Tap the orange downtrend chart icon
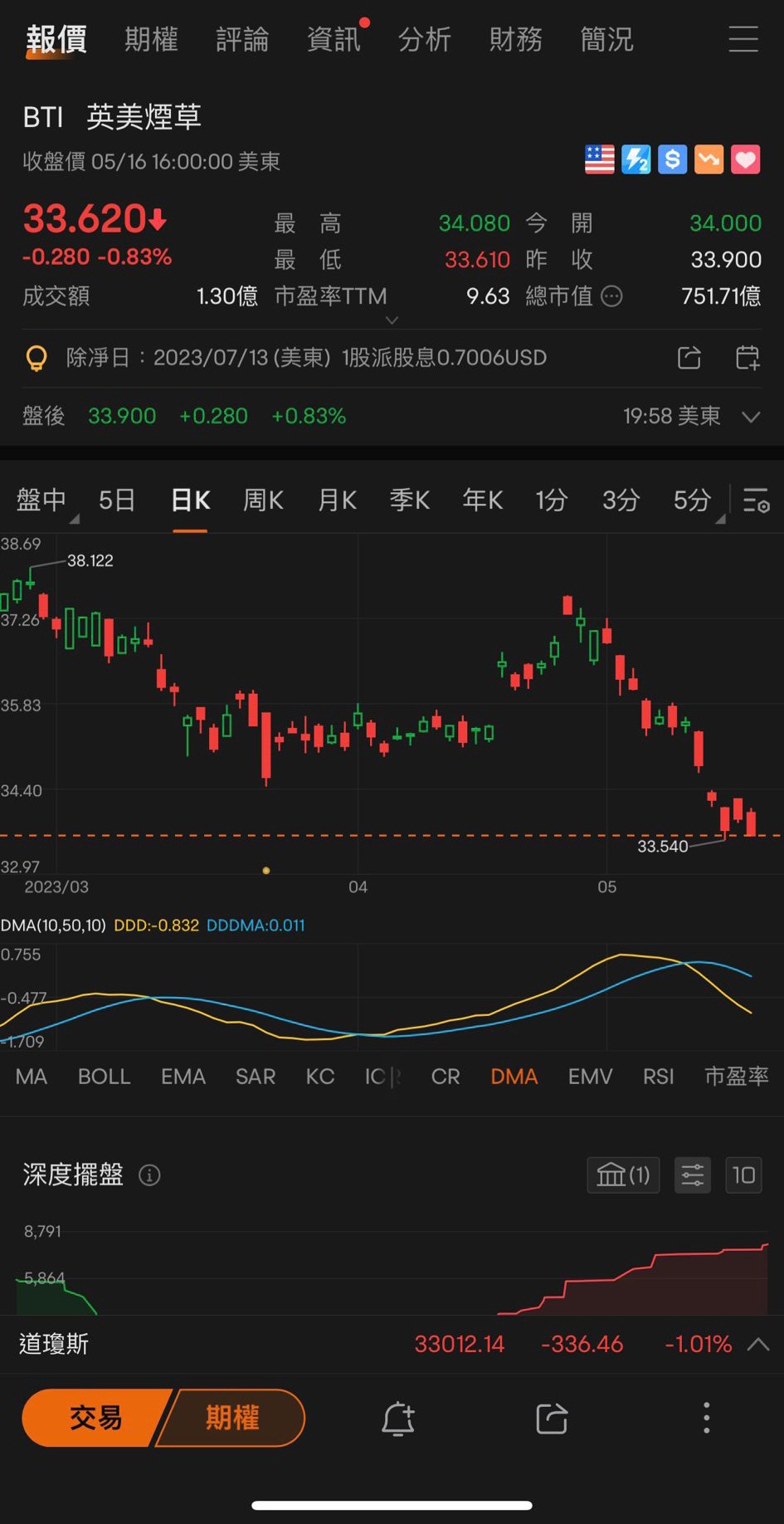 [x=709, y=159]
